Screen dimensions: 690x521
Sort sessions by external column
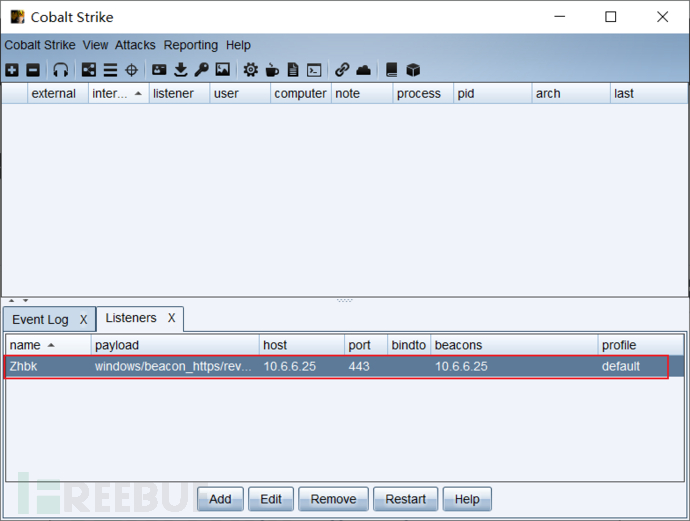click(x=58, y=93)
